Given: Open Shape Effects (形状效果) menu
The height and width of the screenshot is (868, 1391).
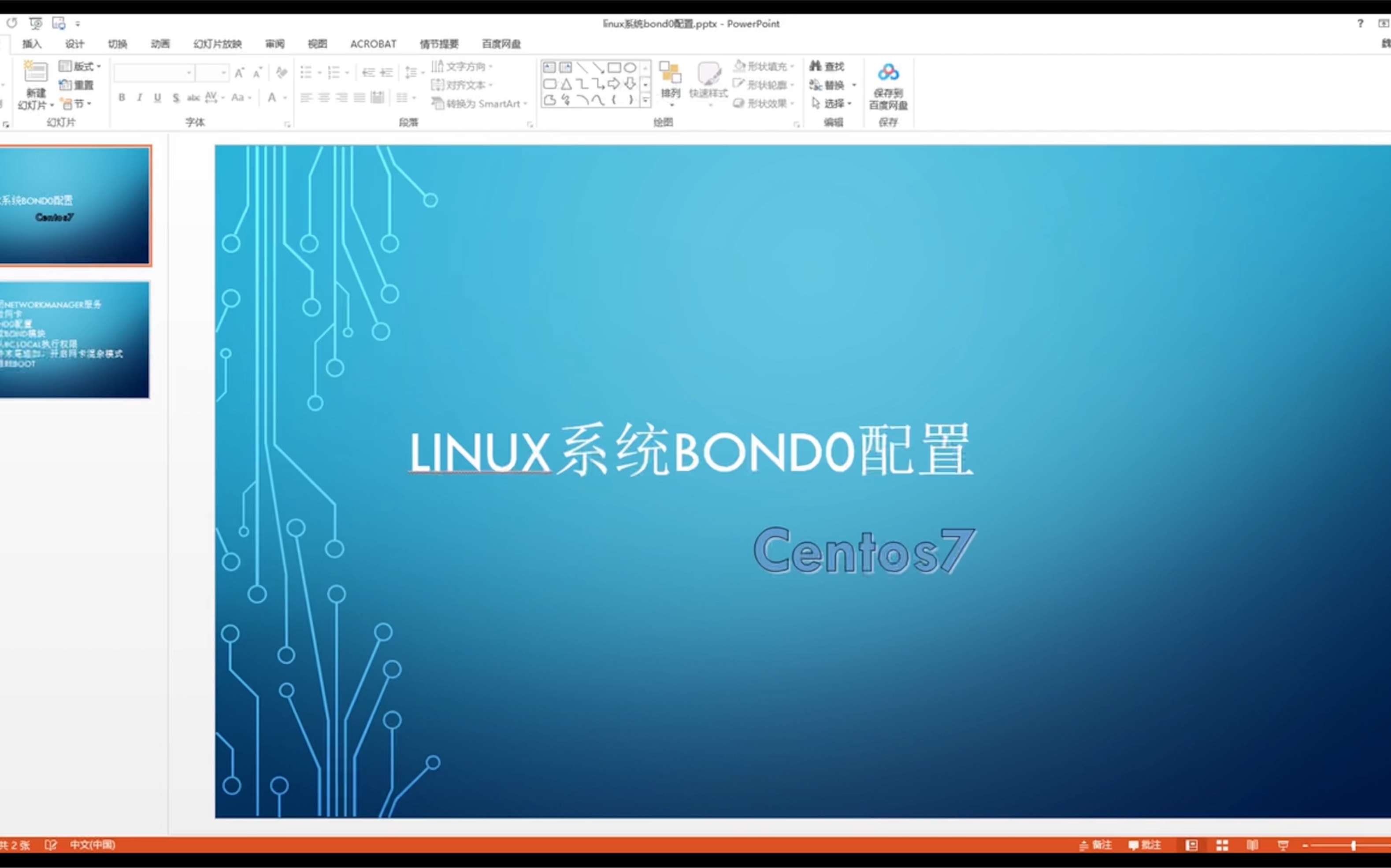Looking at the screenshot, I should click(764, 103).
